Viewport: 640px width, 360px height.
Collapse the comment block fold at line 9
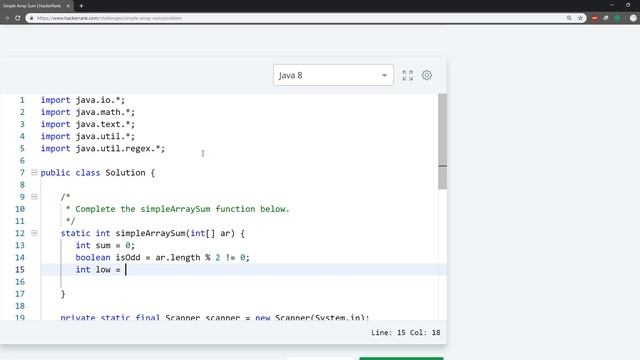point(34,197)
